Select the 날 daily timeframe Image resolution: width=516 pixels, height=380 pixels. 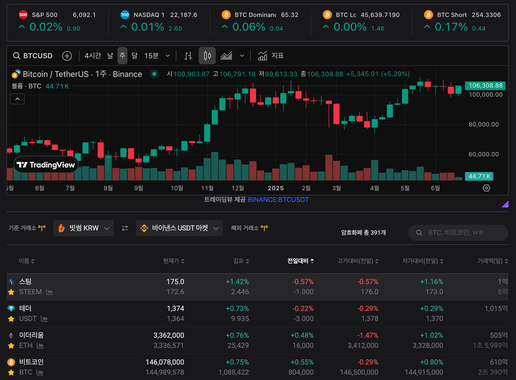pos(110,56)
